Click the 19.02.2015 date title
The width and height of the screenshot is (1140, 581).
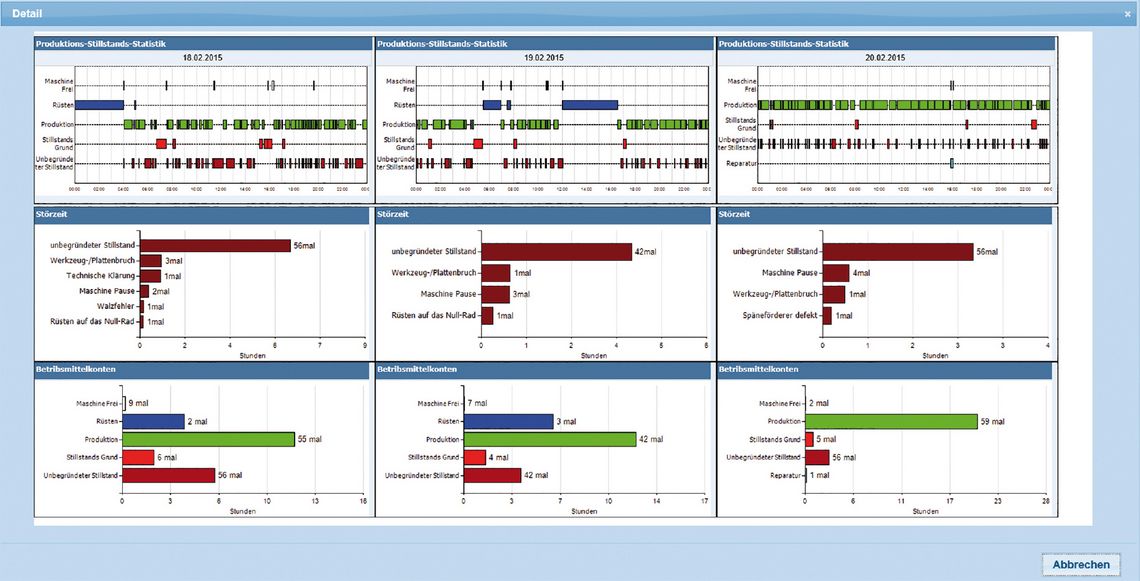[544, 57]
